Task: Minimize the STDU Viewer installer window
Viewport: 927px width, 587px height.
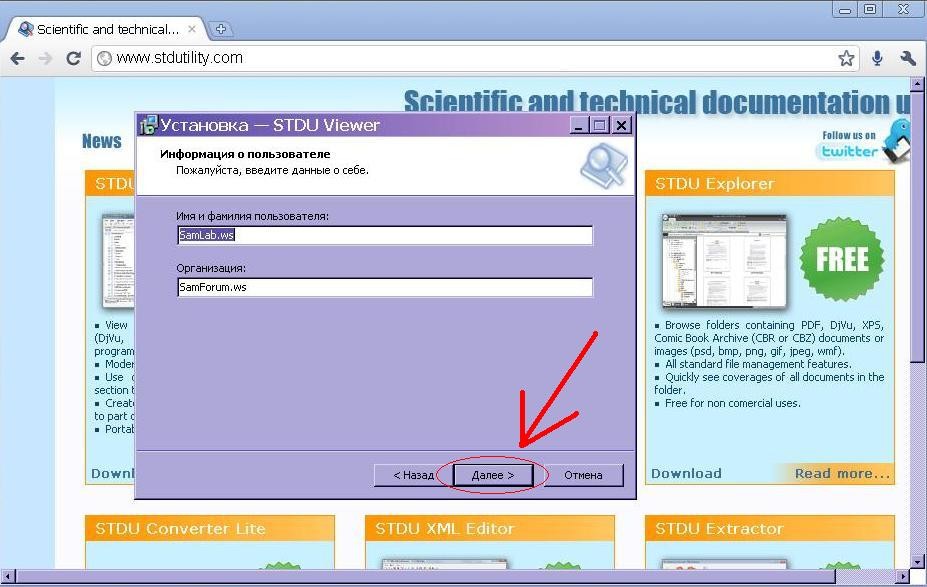Action: [579, 125]
